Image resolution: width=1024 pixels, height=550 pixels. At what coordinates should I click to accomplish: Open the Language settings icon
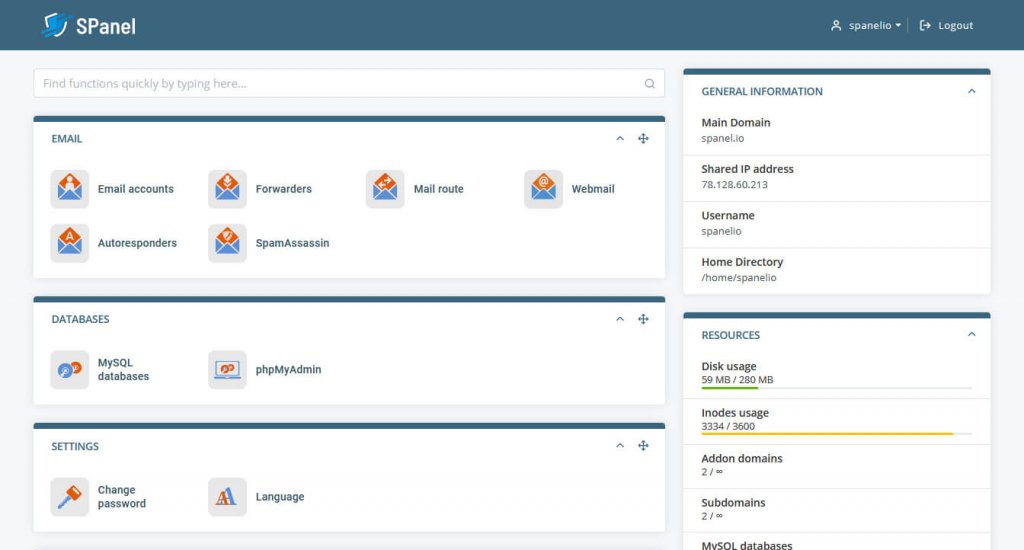228,497
